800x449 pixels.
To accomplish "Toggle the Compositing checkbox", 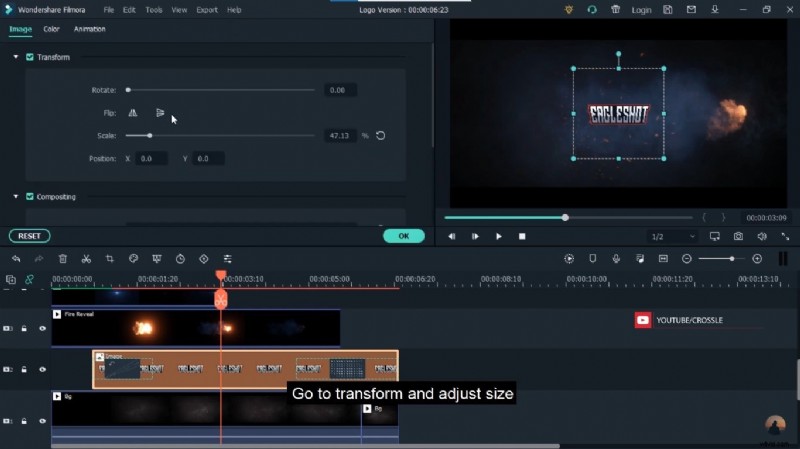I will [x=29, y=197].
